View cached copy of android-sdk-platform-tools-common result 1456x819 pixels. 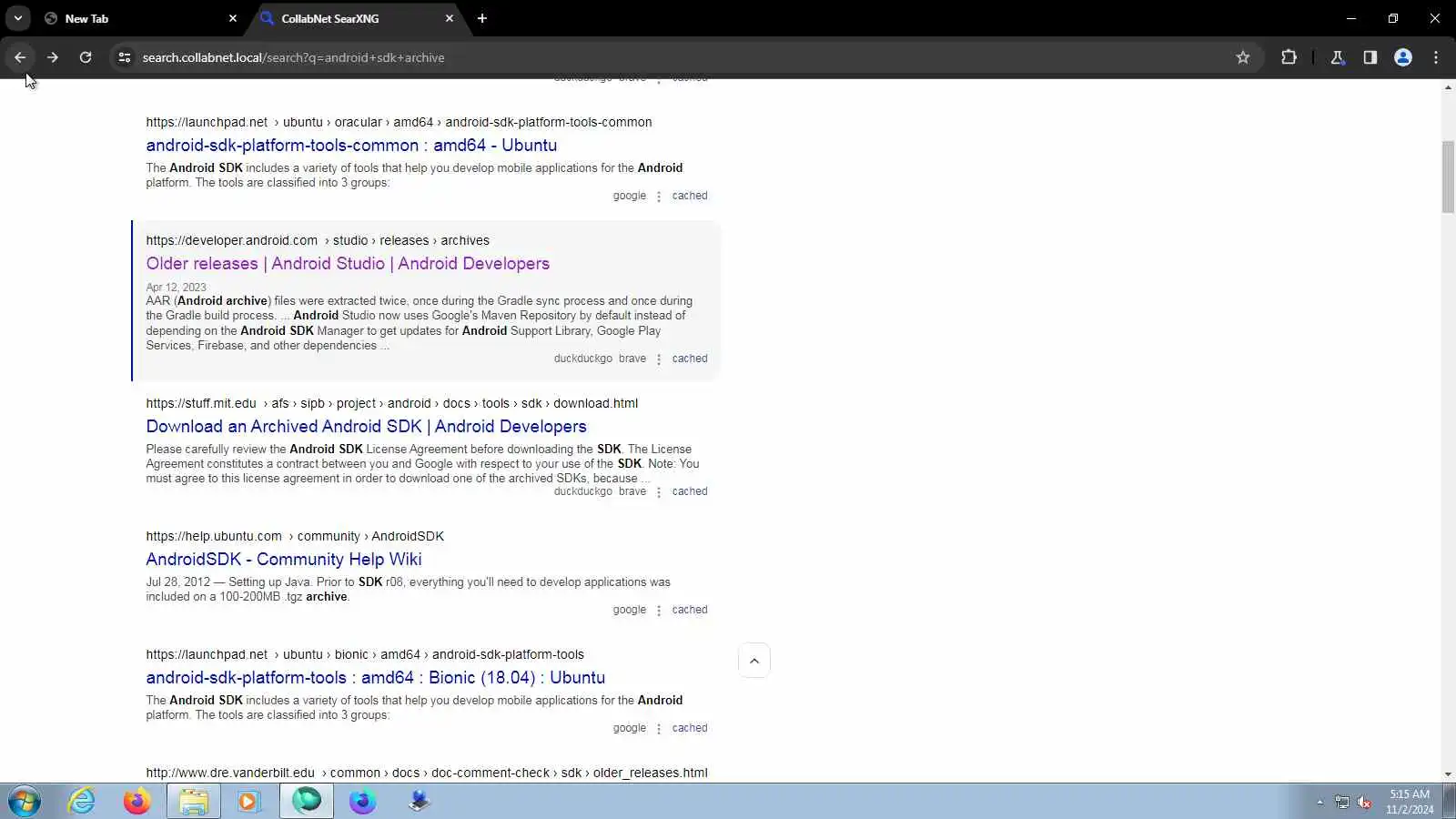click(x=690, y=196)
